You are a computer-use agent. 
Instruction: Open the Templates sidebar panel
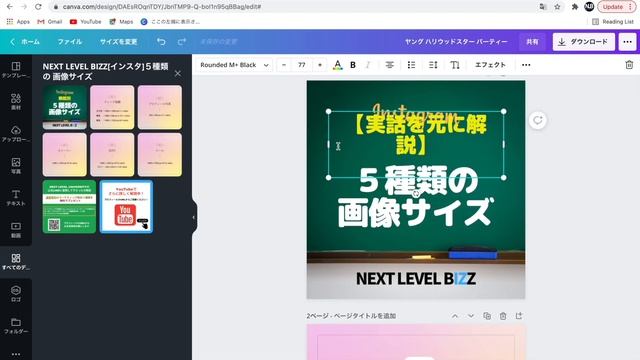pos(16,70)
